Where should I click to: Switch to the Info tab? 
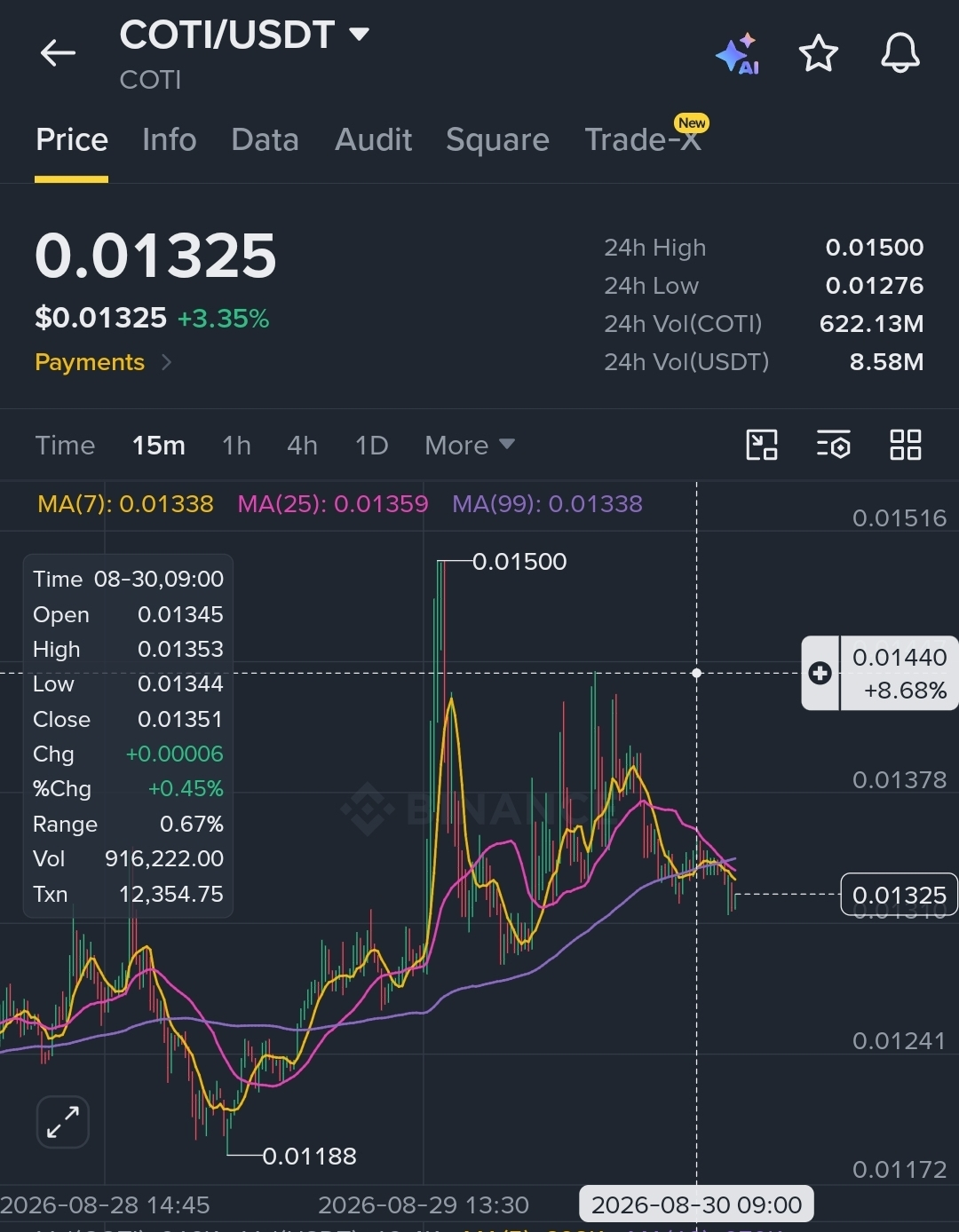tap(169, 139)
